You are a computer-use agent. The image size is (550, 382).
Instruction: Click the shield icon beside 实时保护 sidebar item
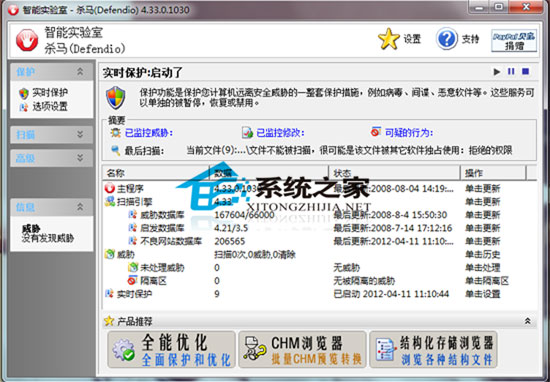(24, 94)
